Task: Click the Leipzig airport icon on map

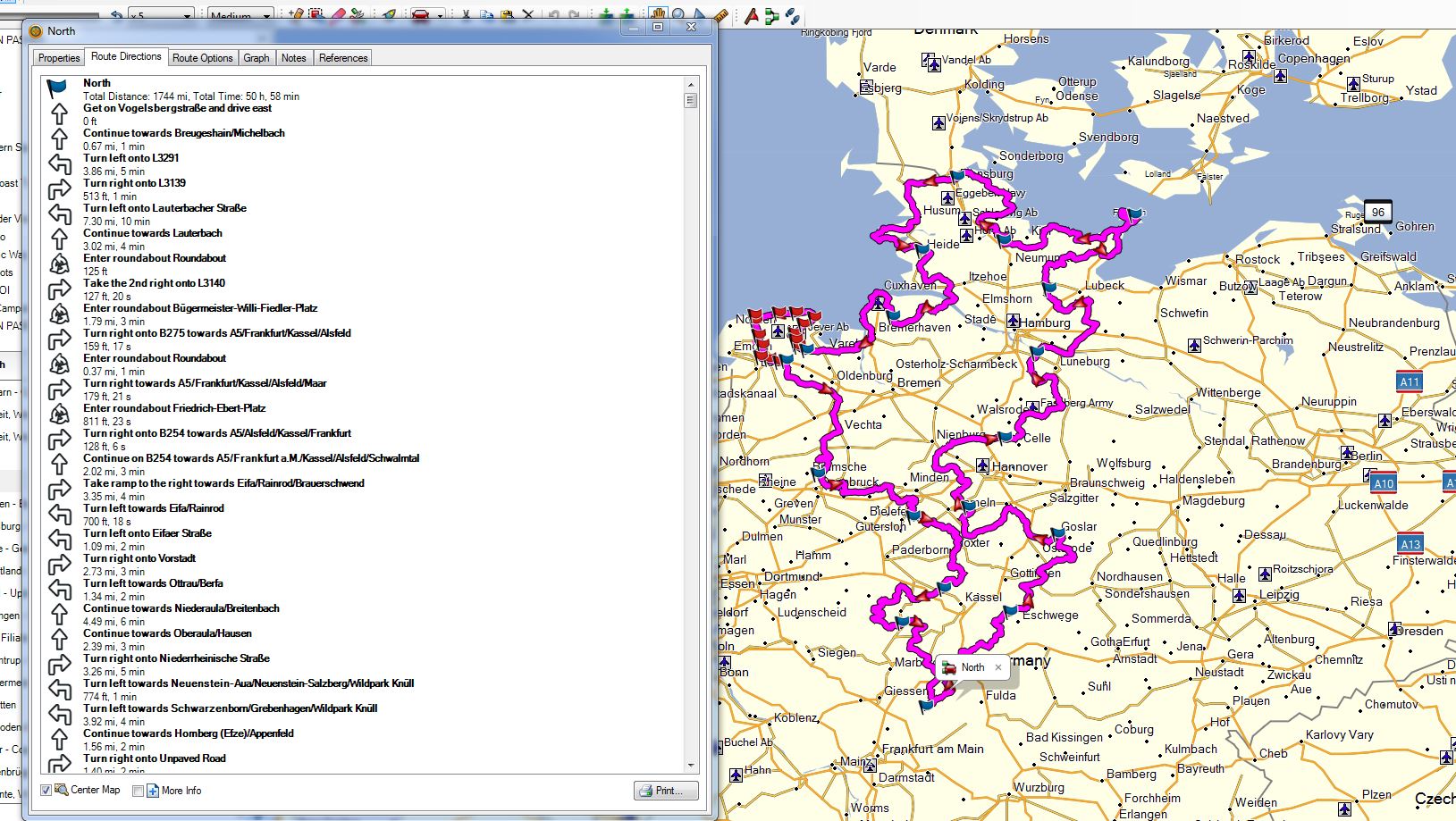Action: tap(1239, 596)
